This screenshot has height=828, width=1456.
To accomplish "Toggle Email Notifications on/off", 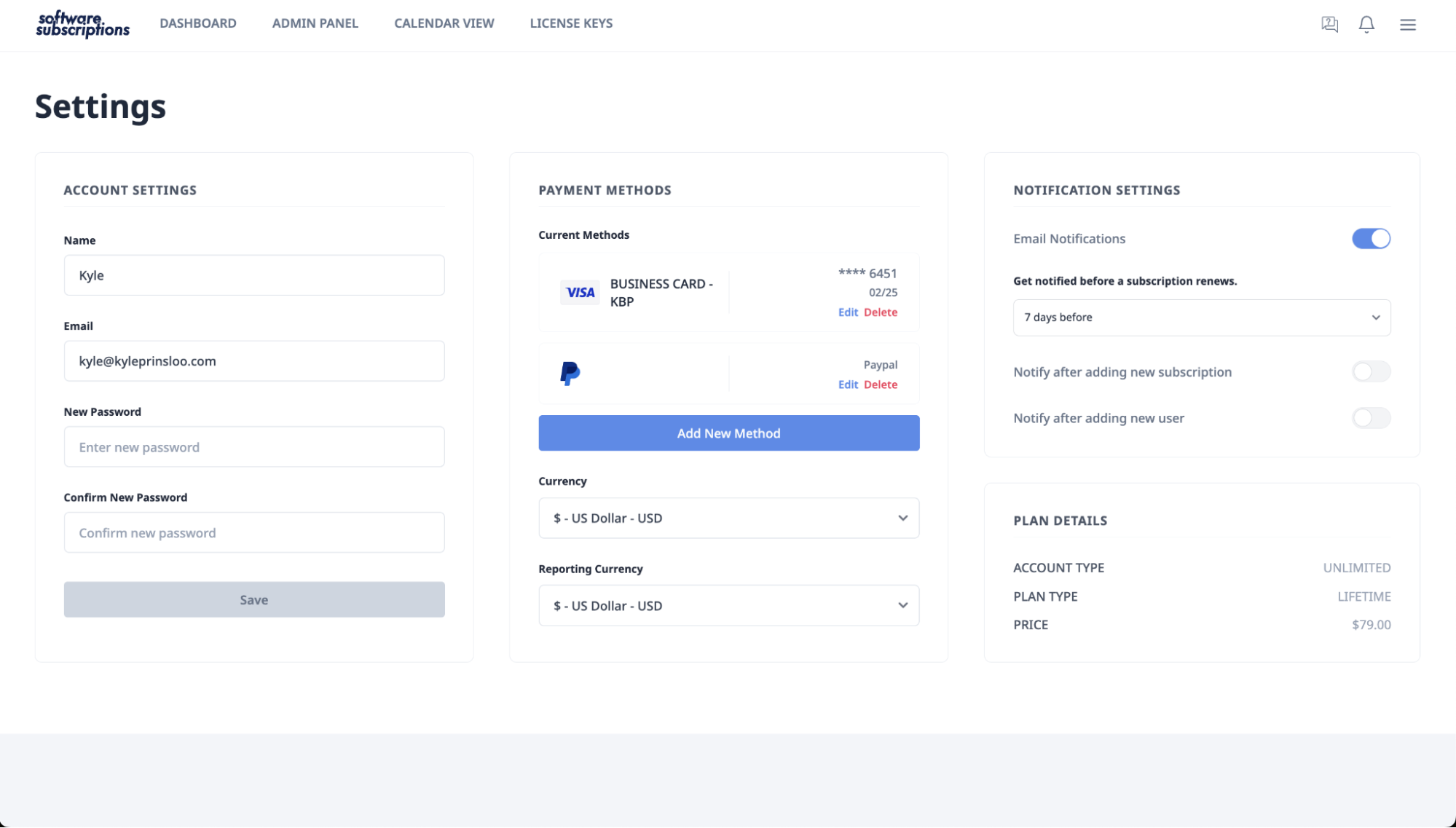I will click(x=1370, y=238).
